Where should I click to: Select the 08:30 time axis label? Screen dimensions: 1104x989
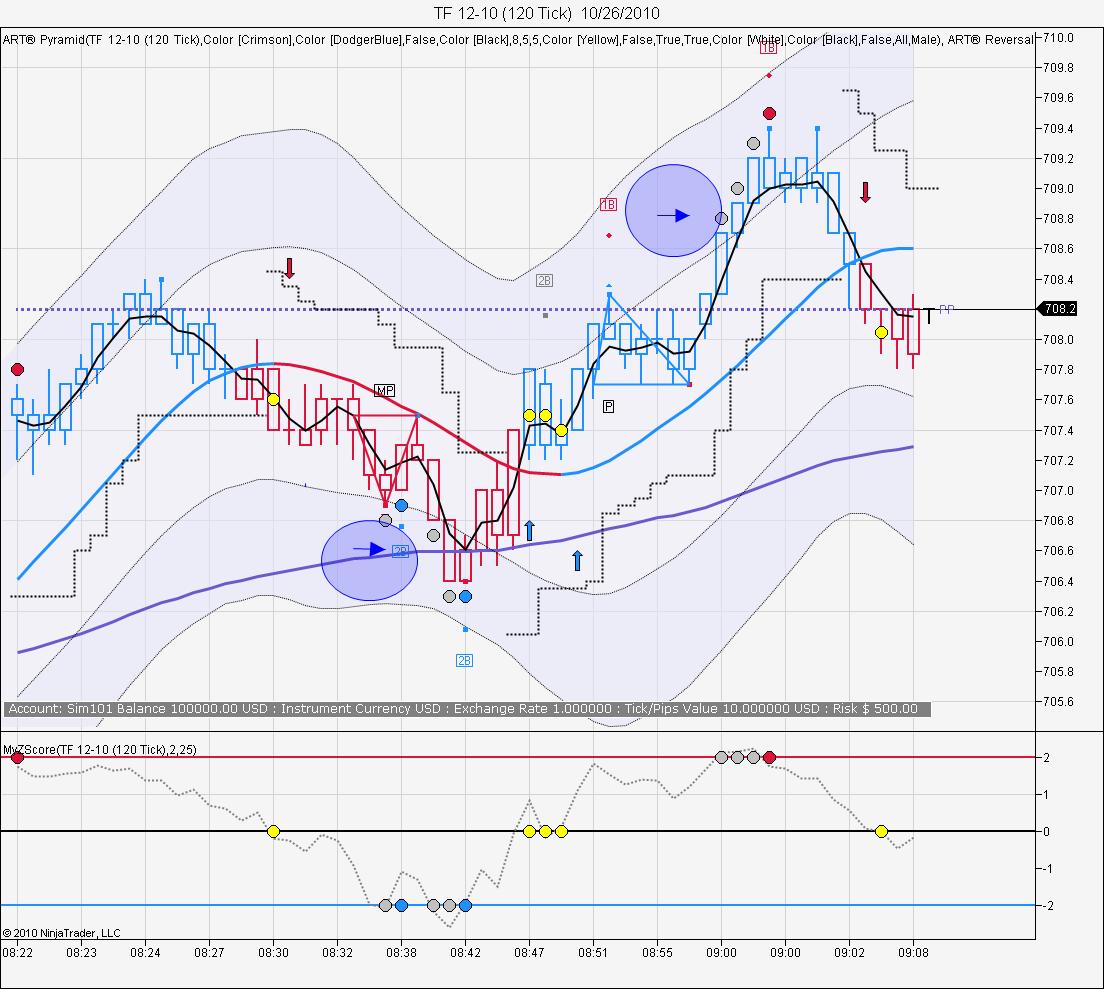(x=273, y=953)
